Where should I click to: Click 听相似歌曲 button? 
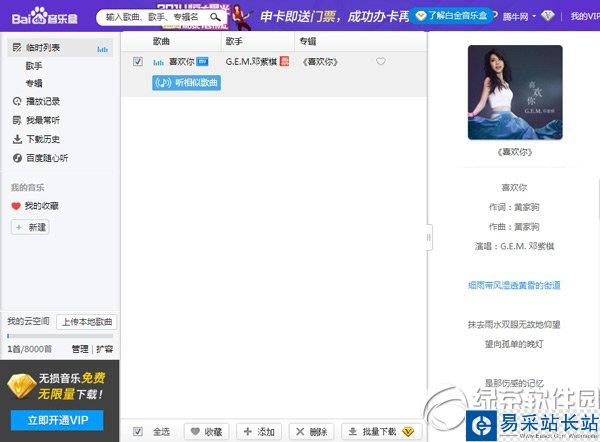pos(186,83)
